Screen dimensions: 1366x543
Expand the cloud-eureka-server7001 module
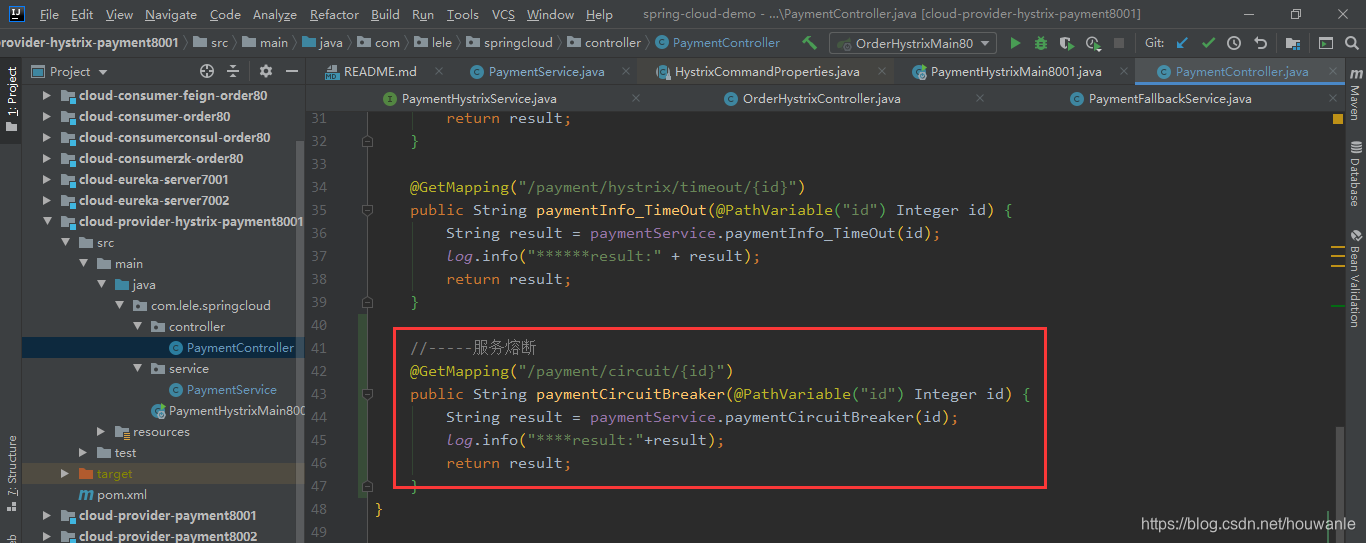[47, 180]
